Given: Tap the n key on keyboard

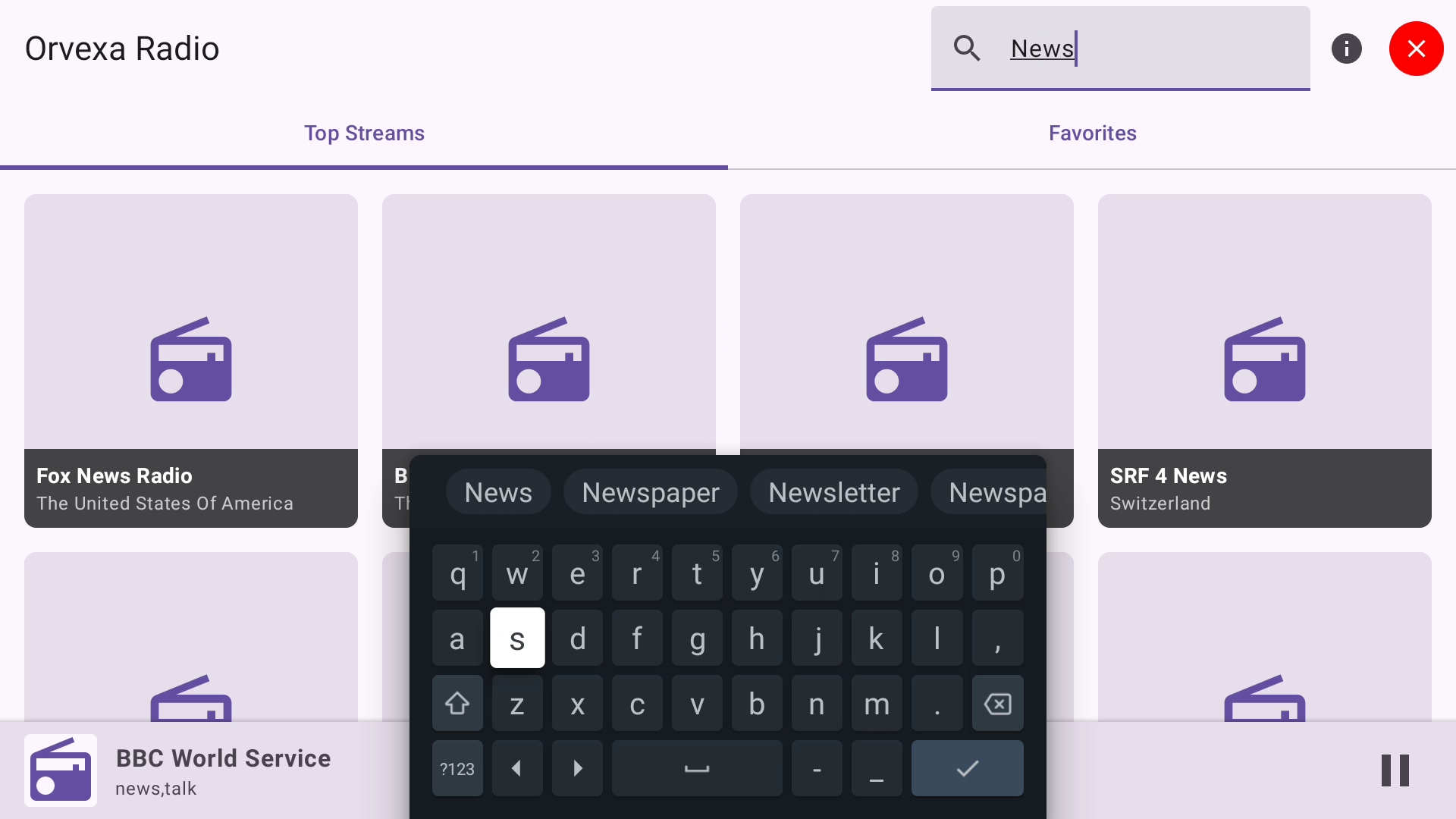Looking at the screenshot, I should (817, 704).
